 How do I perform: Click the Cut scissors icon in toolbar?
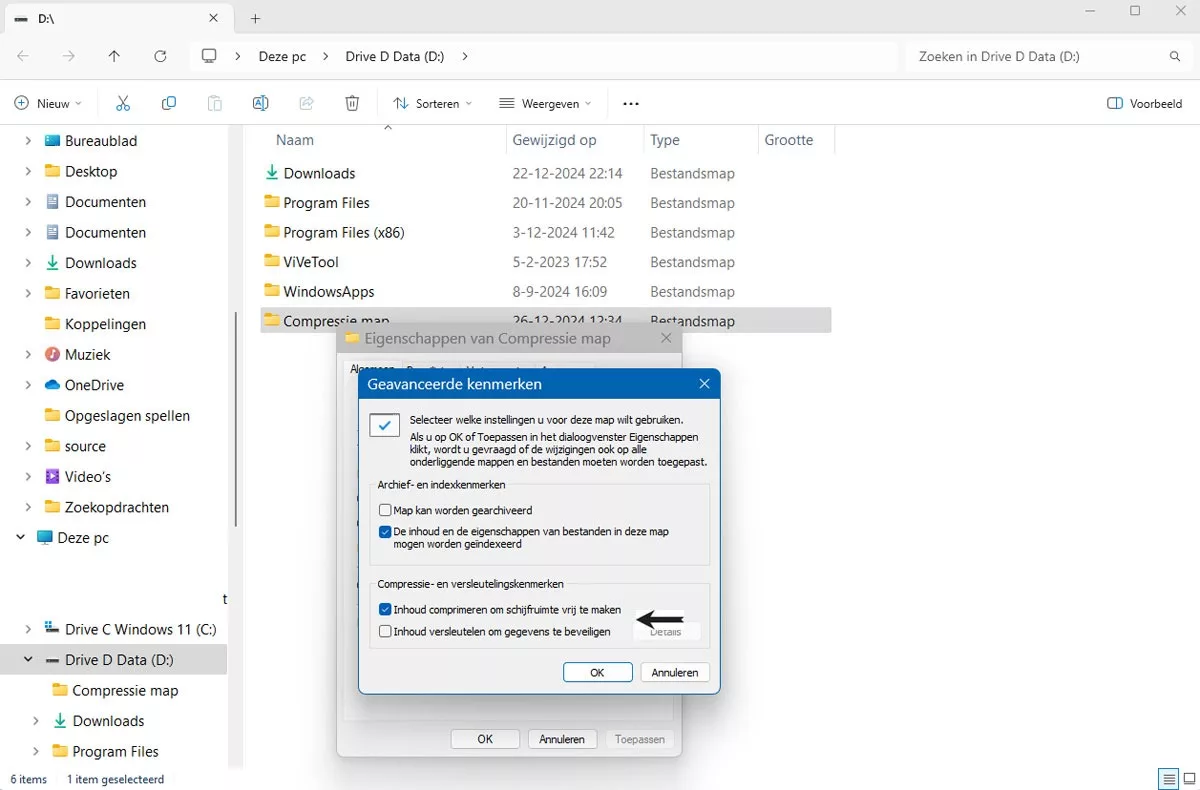click(123, 103)
